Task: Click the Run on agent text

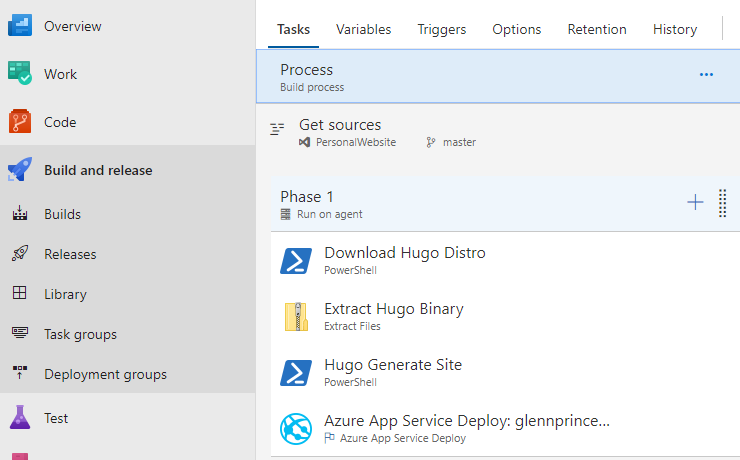Action: point(329,214)
